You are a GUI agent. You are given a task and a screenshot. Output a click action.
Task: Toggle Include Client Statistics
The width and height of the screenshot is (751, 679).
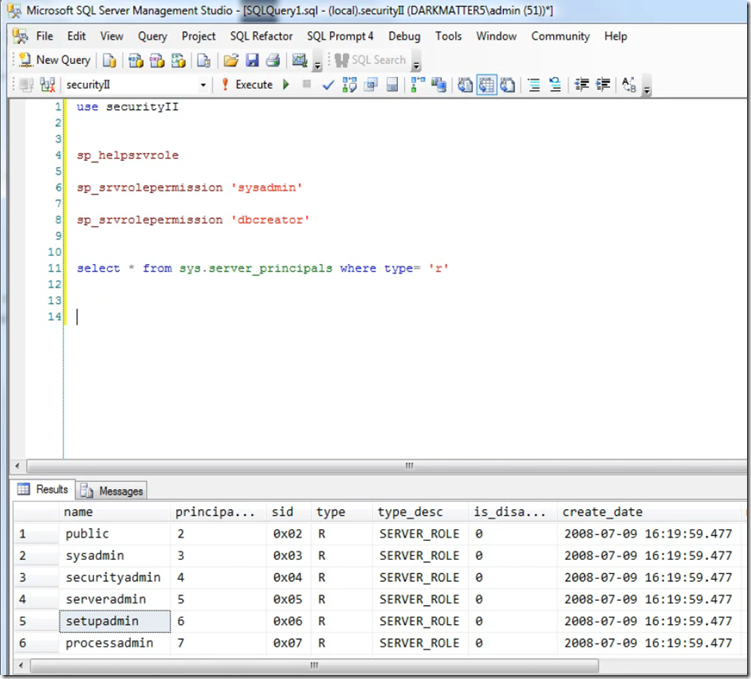tap(439, 85)
